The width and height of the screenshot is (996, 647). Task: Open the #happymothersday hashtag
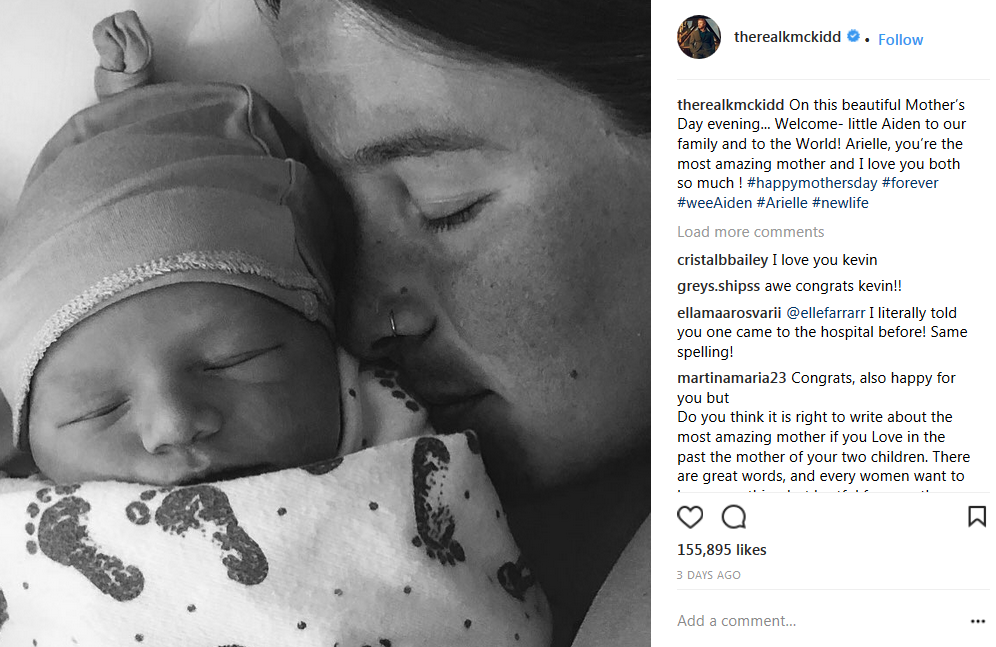point(812,183)
